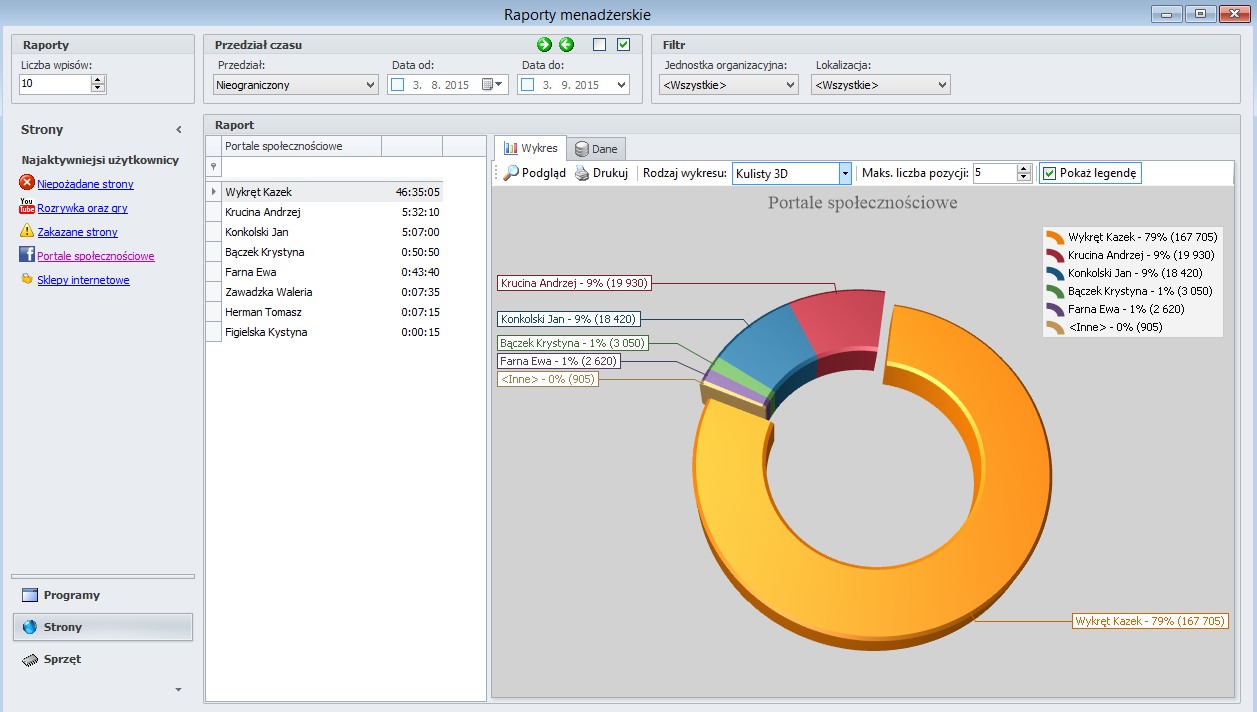Screen dimensions: 1257x712
Task: Open the Sprzęt navigation section
Action: pos(103,659)
